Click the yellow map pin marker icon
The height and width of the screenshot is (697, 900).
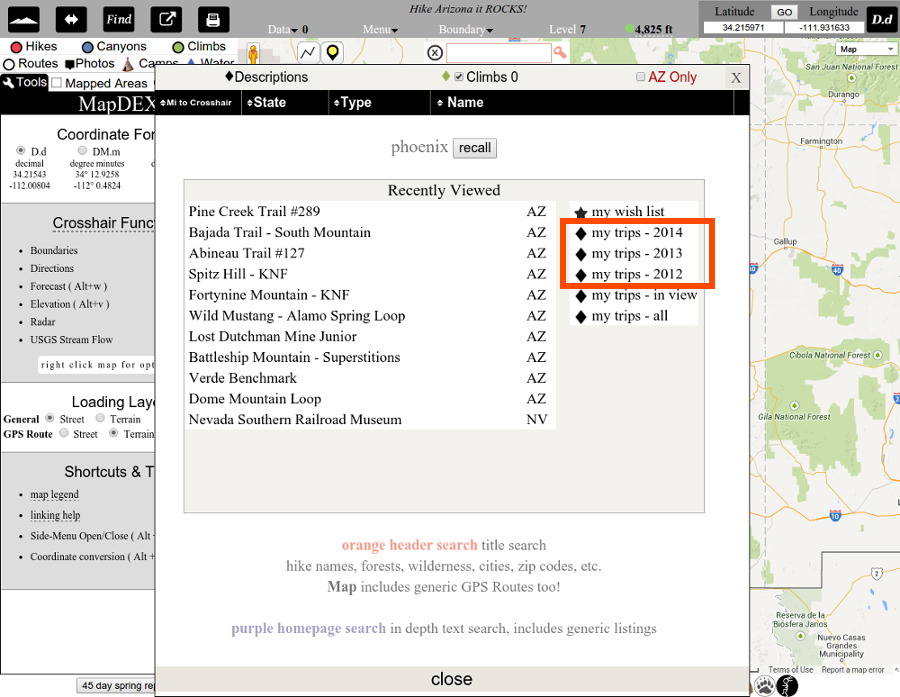(333, 52)
